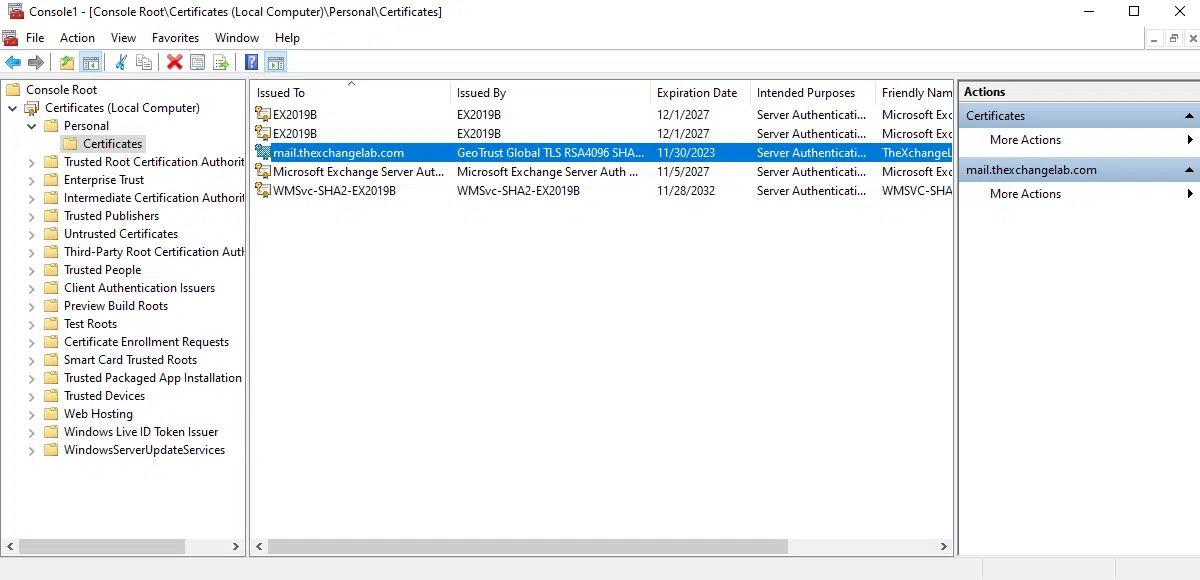Click the certificate list horizontal scrollbar
The image size is (1200, 580).
click(x=600, y=547)
